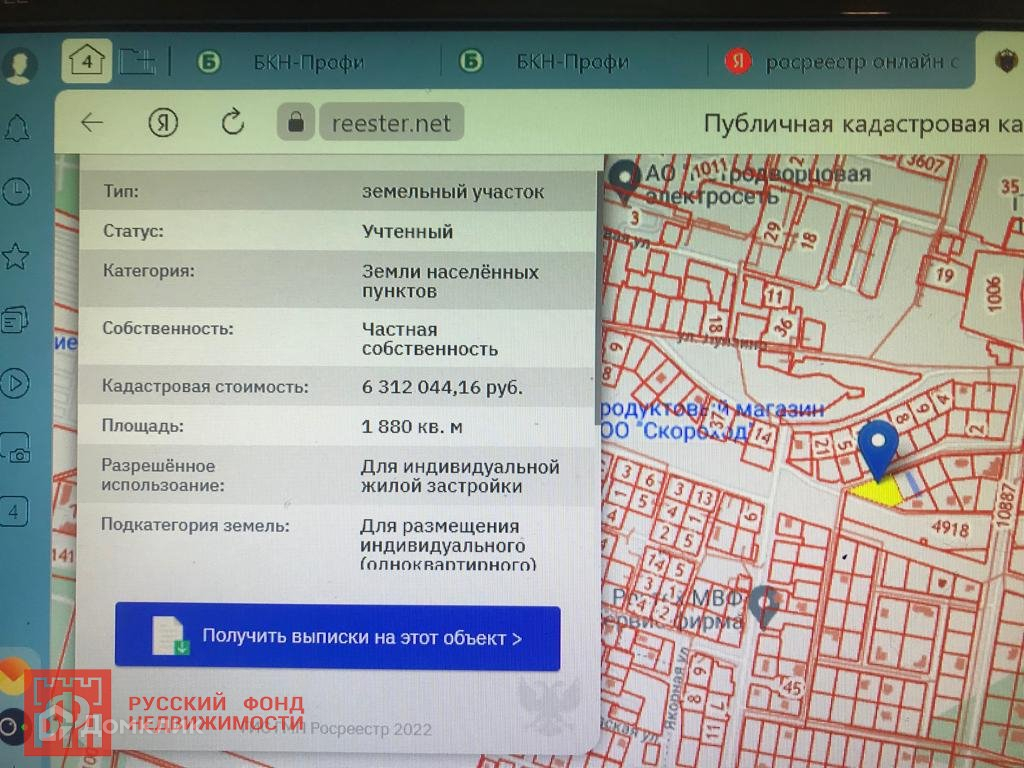Click the Подкатегория земель label
This screenshot has height=768, width=1024.
(195, 525)
